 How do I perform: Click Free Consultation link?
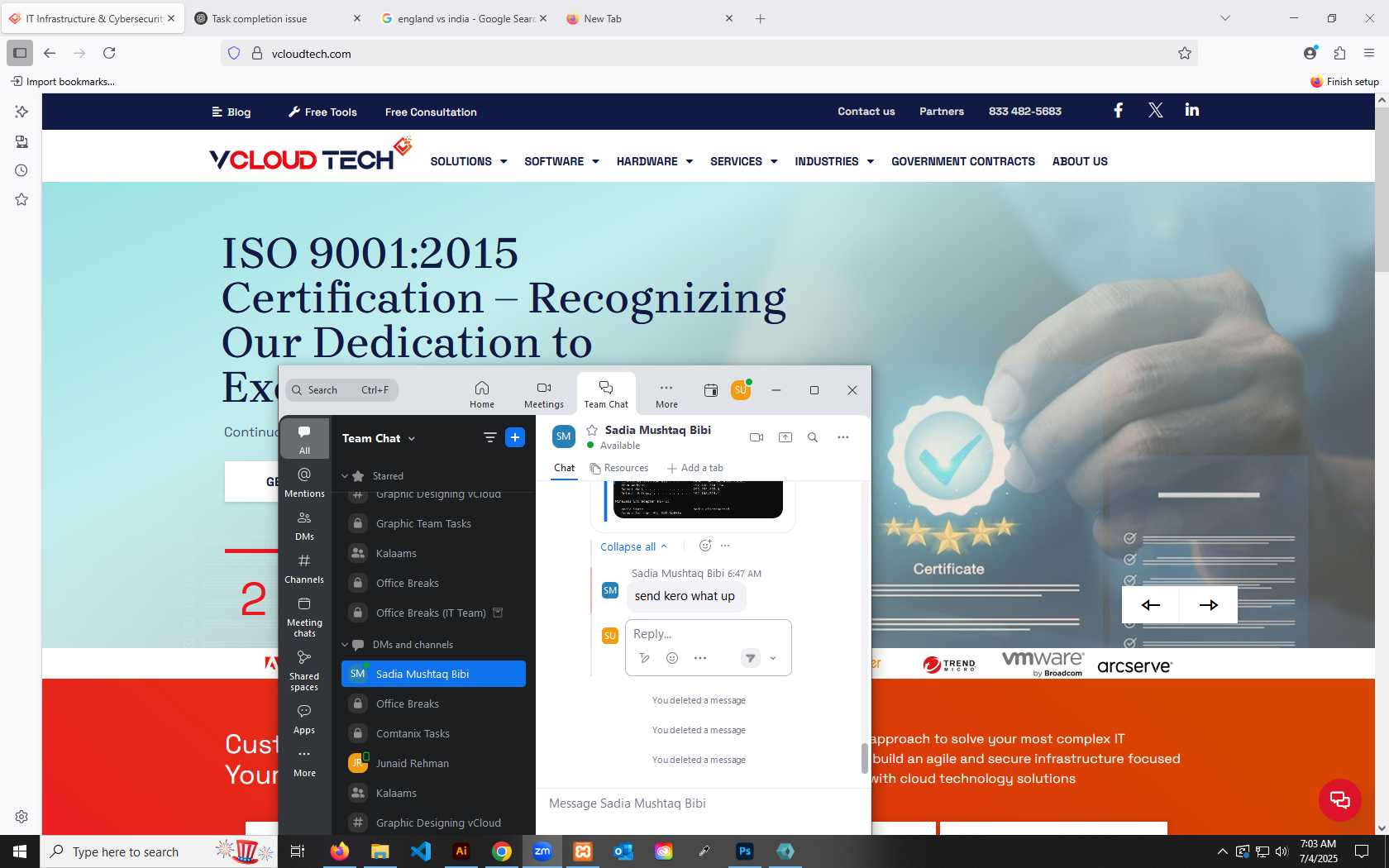431,112
